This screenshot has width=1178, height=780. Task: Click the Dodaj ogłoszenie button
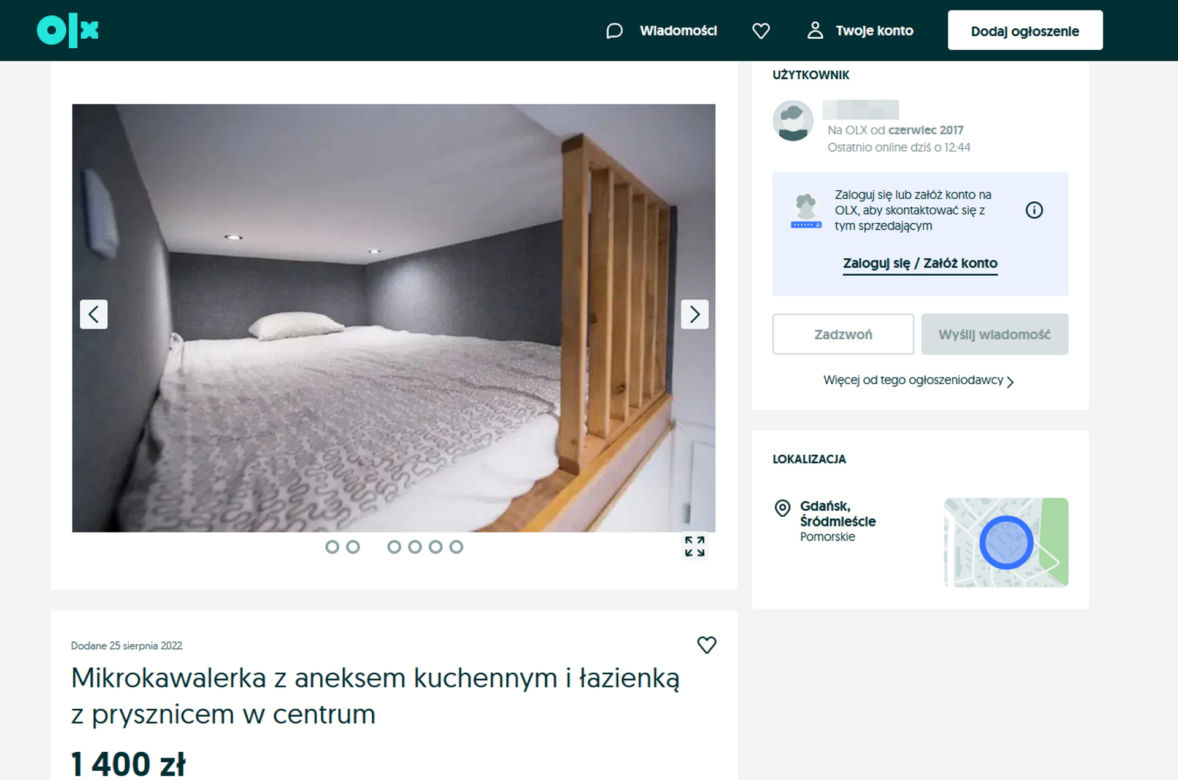(x=1025, y=31)
